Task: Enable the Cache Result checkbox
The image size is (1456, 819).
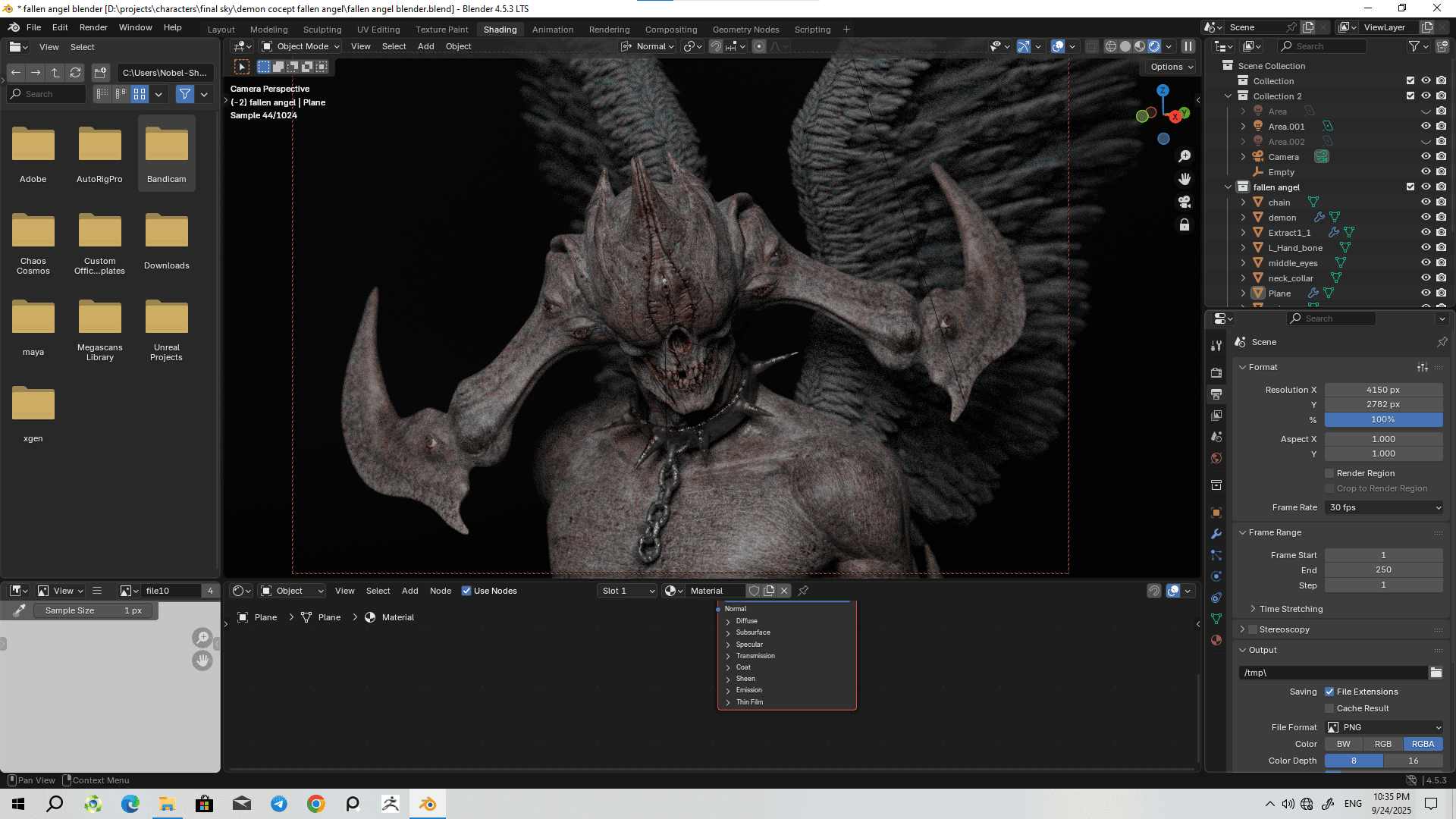Action: click(x=1329, y=708)
